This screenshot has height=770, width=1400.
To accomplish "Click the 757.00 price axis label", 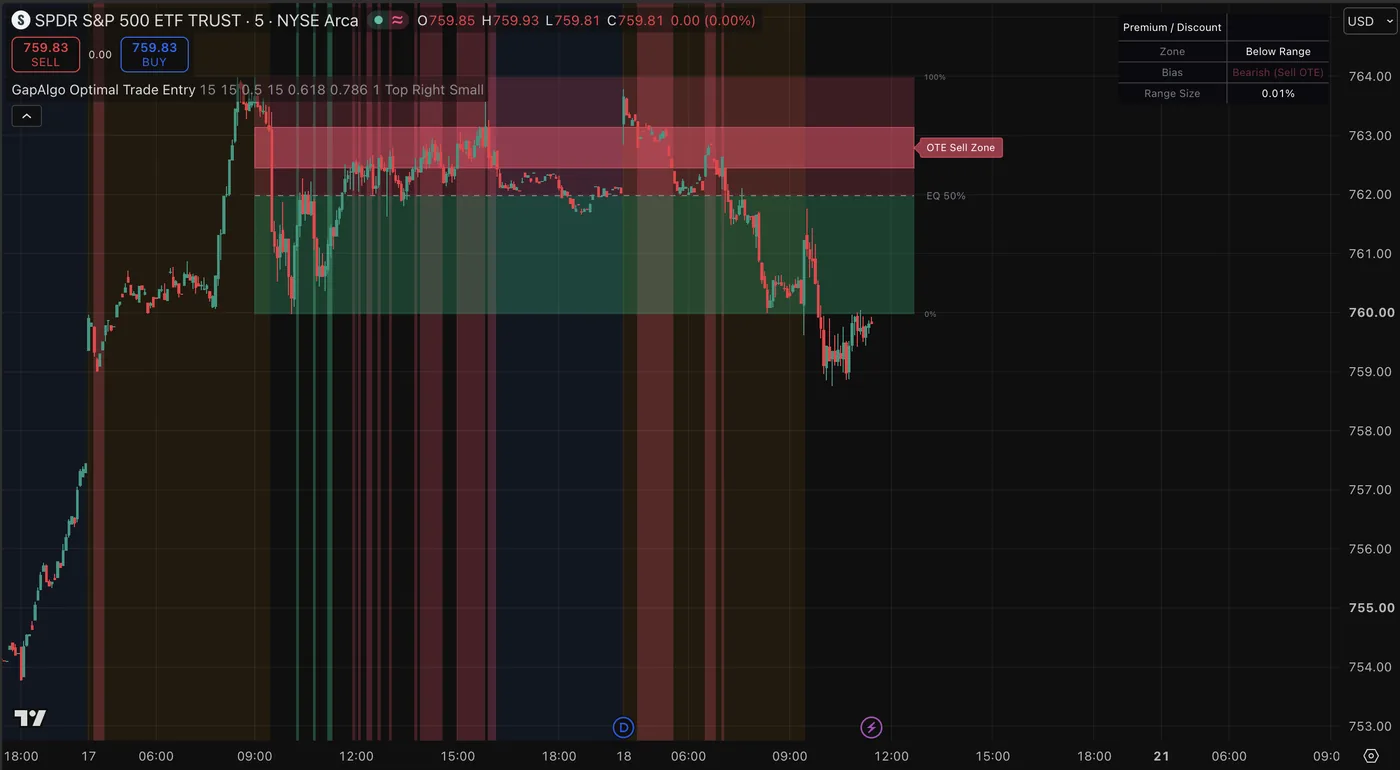I will [1370, 490].
